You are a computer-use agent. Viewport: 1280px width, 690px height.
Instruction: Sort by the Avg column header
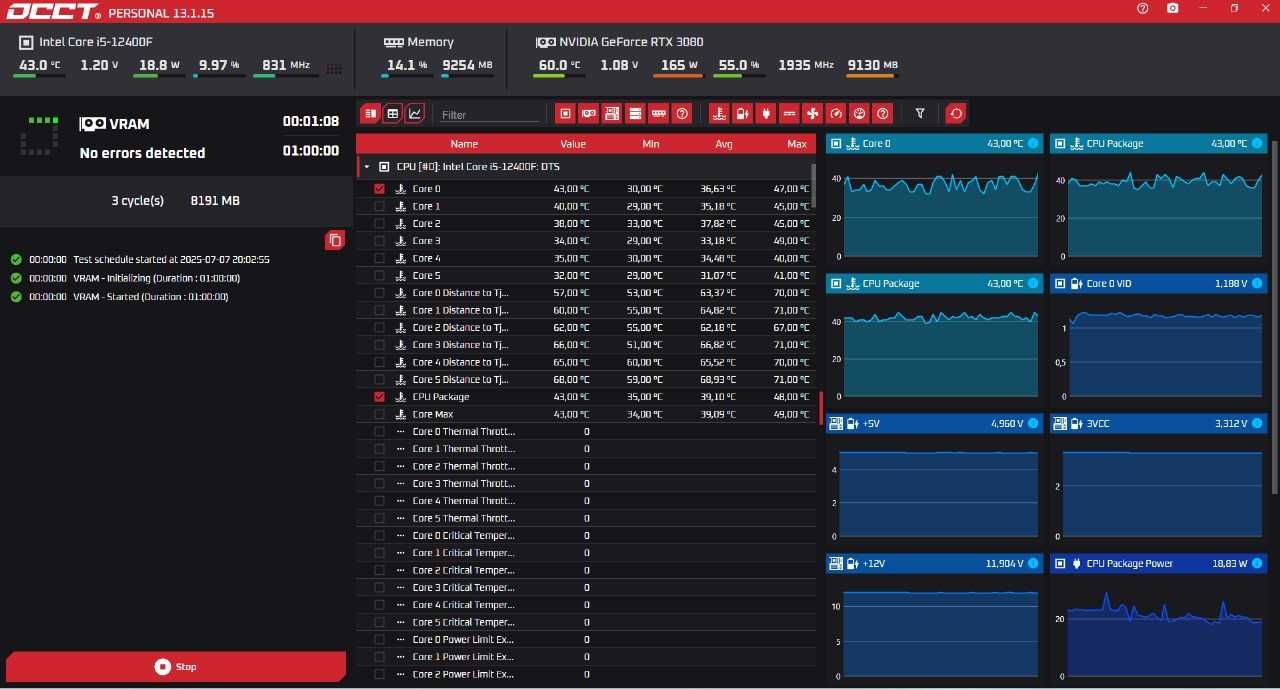724,144
